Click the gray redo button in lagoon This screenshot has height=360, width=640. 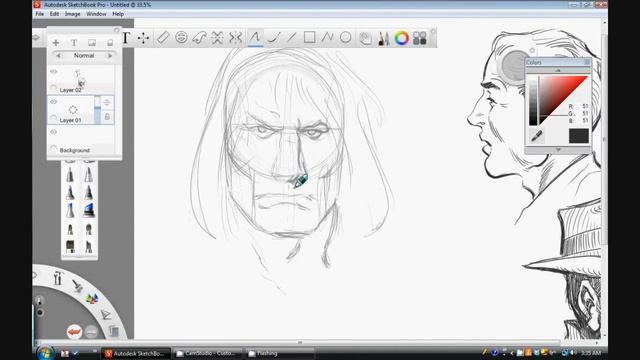pyautogui.click(x=91, y=332)
